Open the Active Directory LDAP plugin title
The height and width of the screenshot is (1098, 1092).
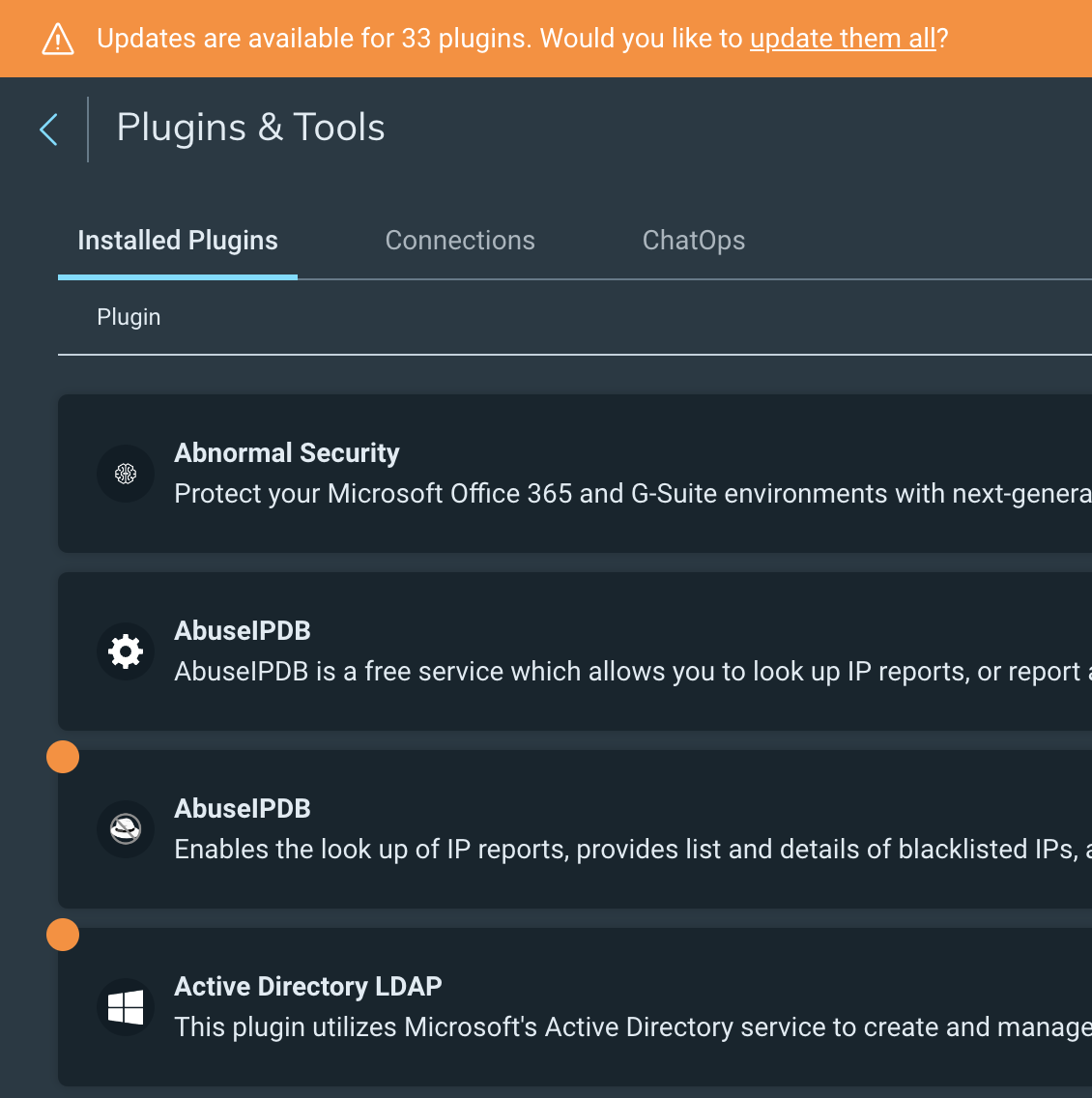click(x=308, y=987)
